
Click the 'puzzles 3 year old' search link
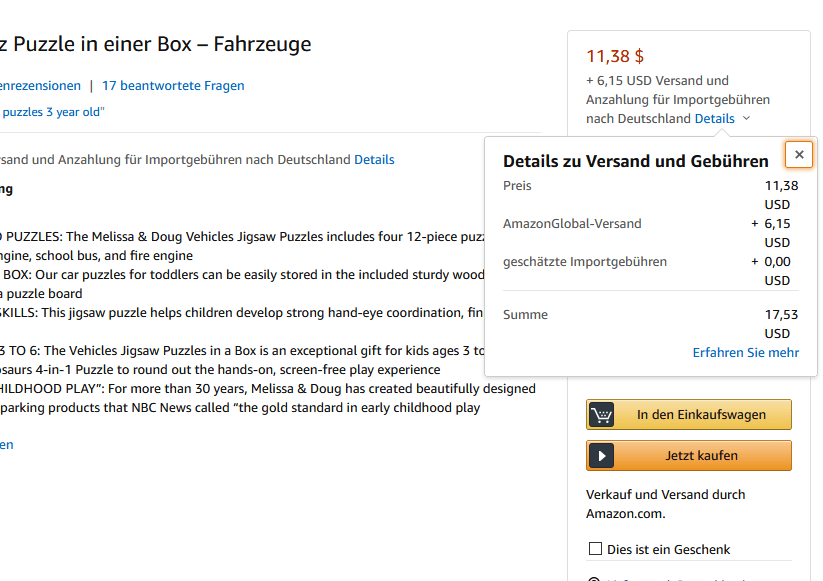[x=50, y=112]
